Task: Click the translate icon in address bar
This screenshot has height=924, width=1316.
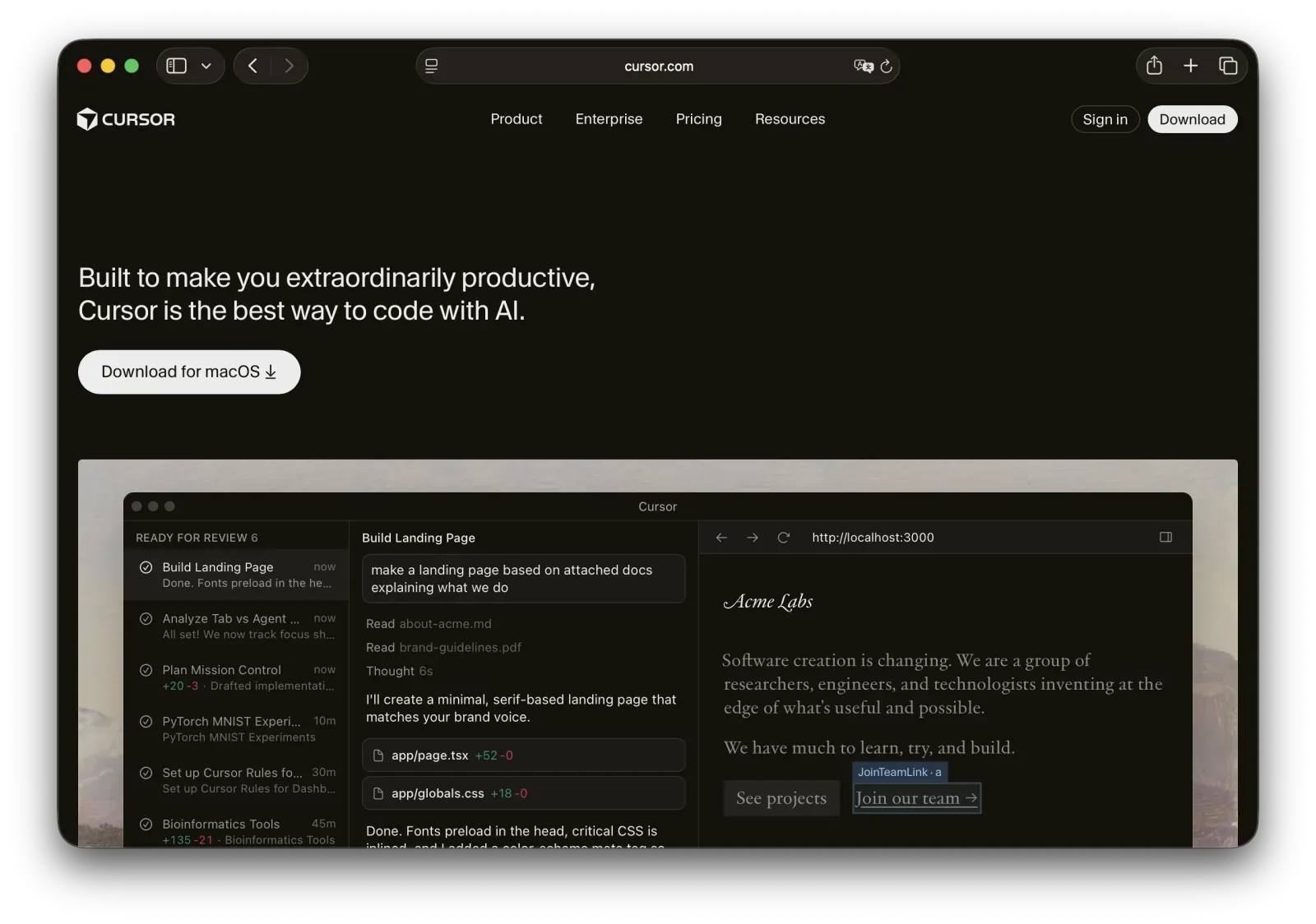Action: click(863, 66)
